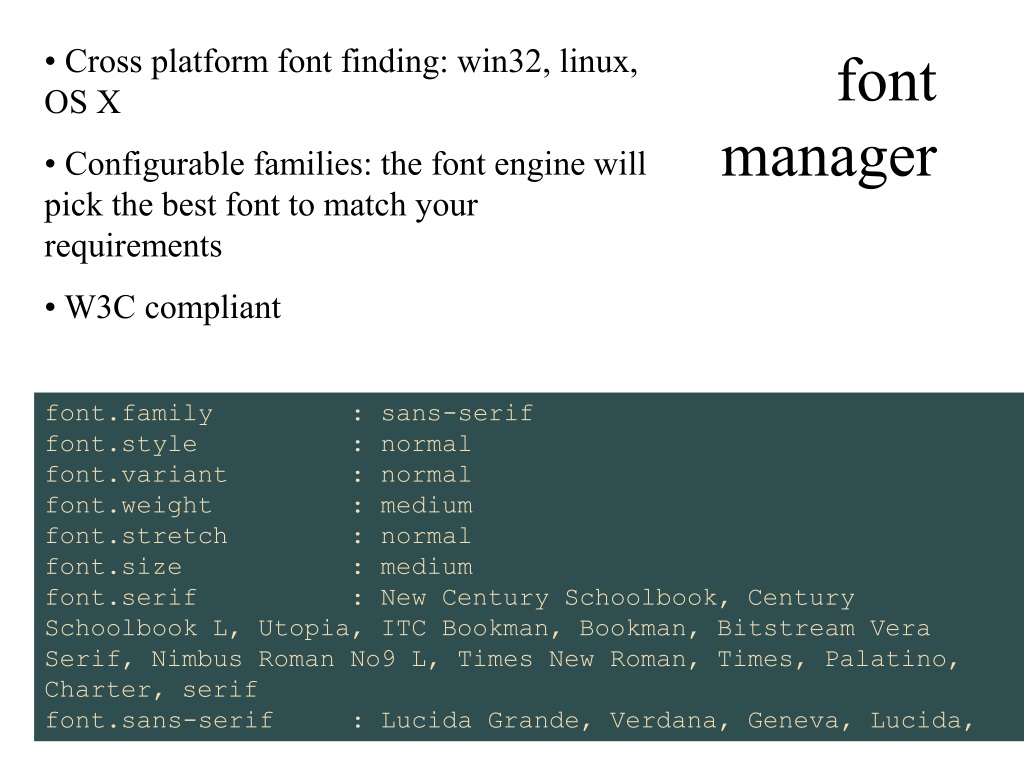
Task: Click 'New Century Schoolbook' in the serif list
Action: [x=549, y=598]
